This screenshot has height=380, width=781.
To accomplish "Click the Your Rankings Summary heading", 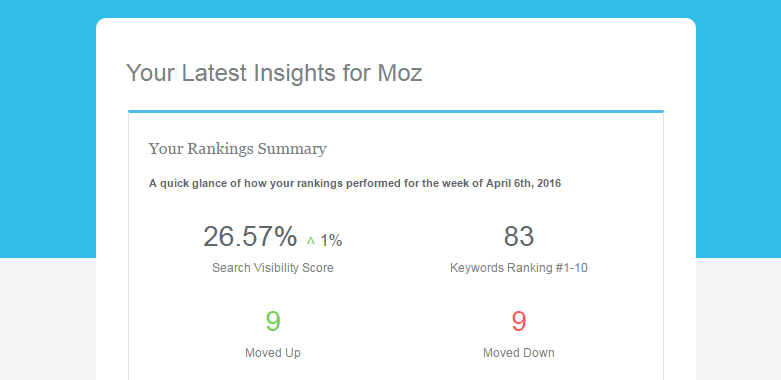I will point(238,149).
